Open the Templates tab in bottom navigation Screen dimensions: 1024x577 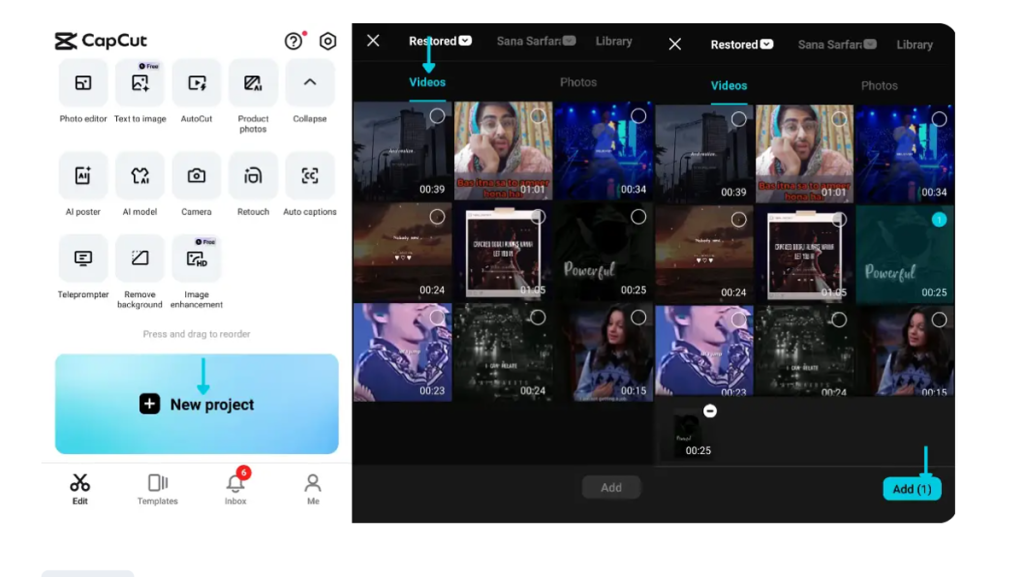157,488
